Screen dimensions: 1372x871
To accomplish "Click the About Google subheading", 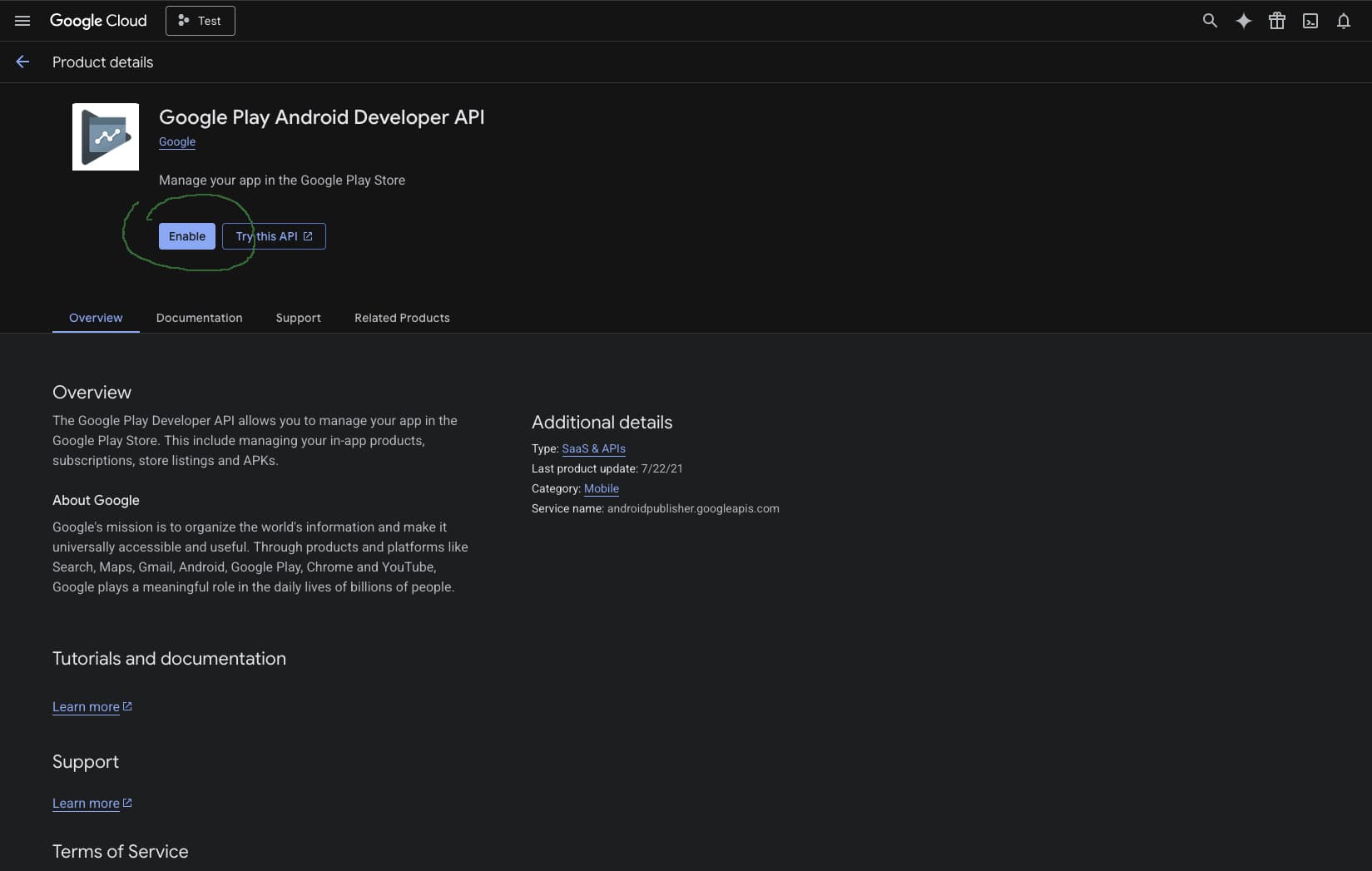I will (96, 500).
